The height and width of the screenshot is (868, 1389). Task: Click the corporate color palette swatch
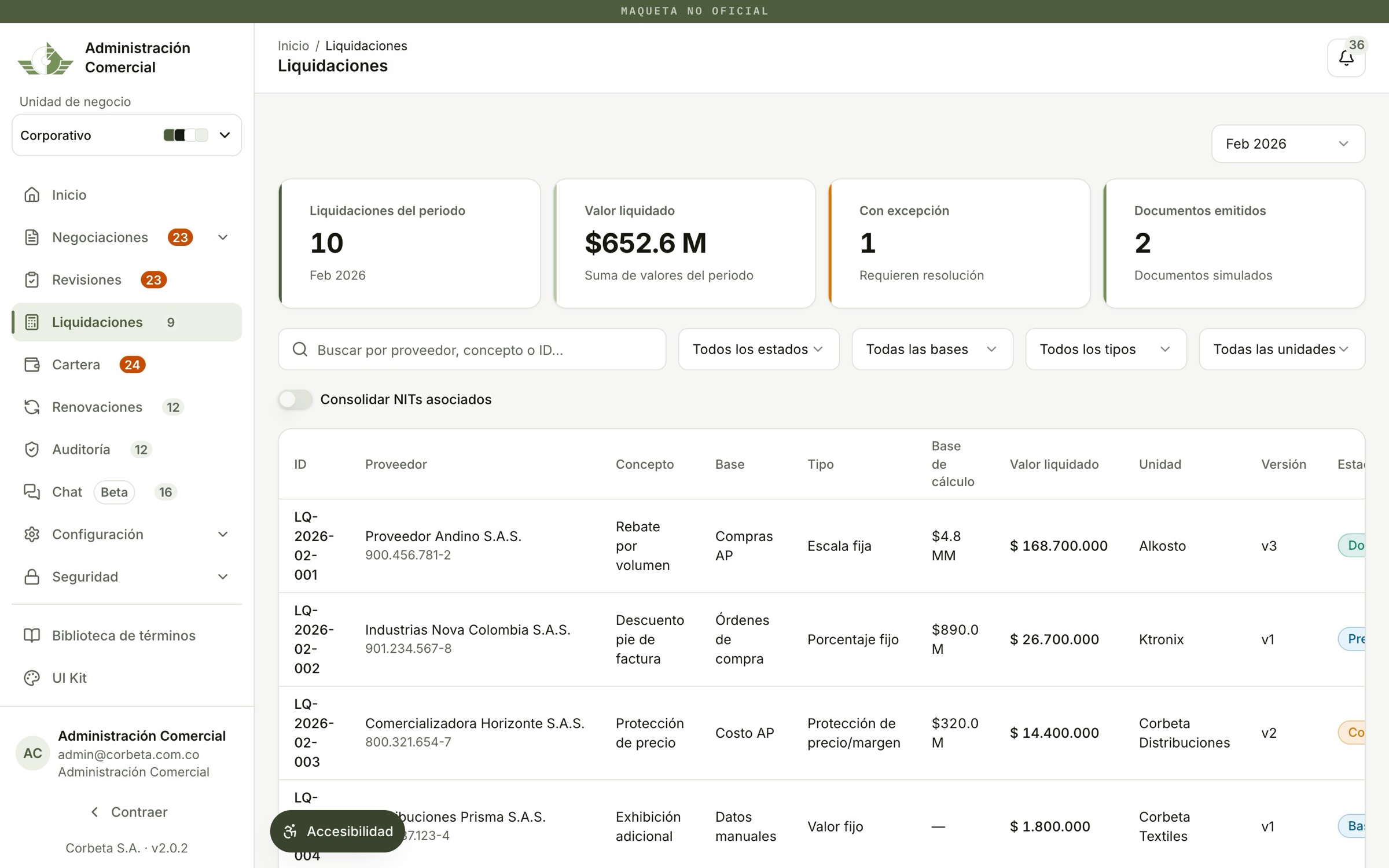pyautogui.click(x=185, y=135)
